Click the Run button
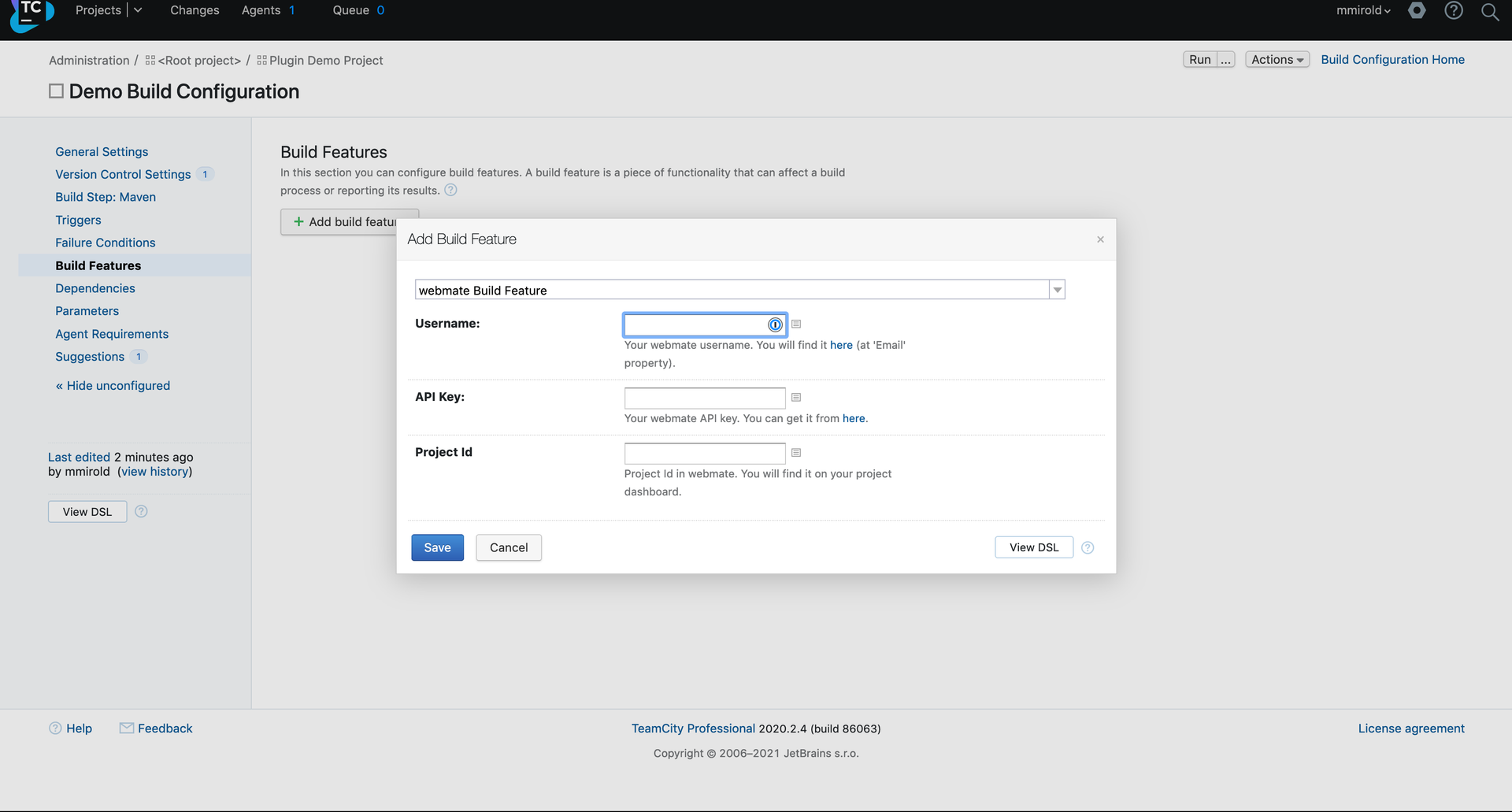 pyautogui.click(x=1200, y=60)
